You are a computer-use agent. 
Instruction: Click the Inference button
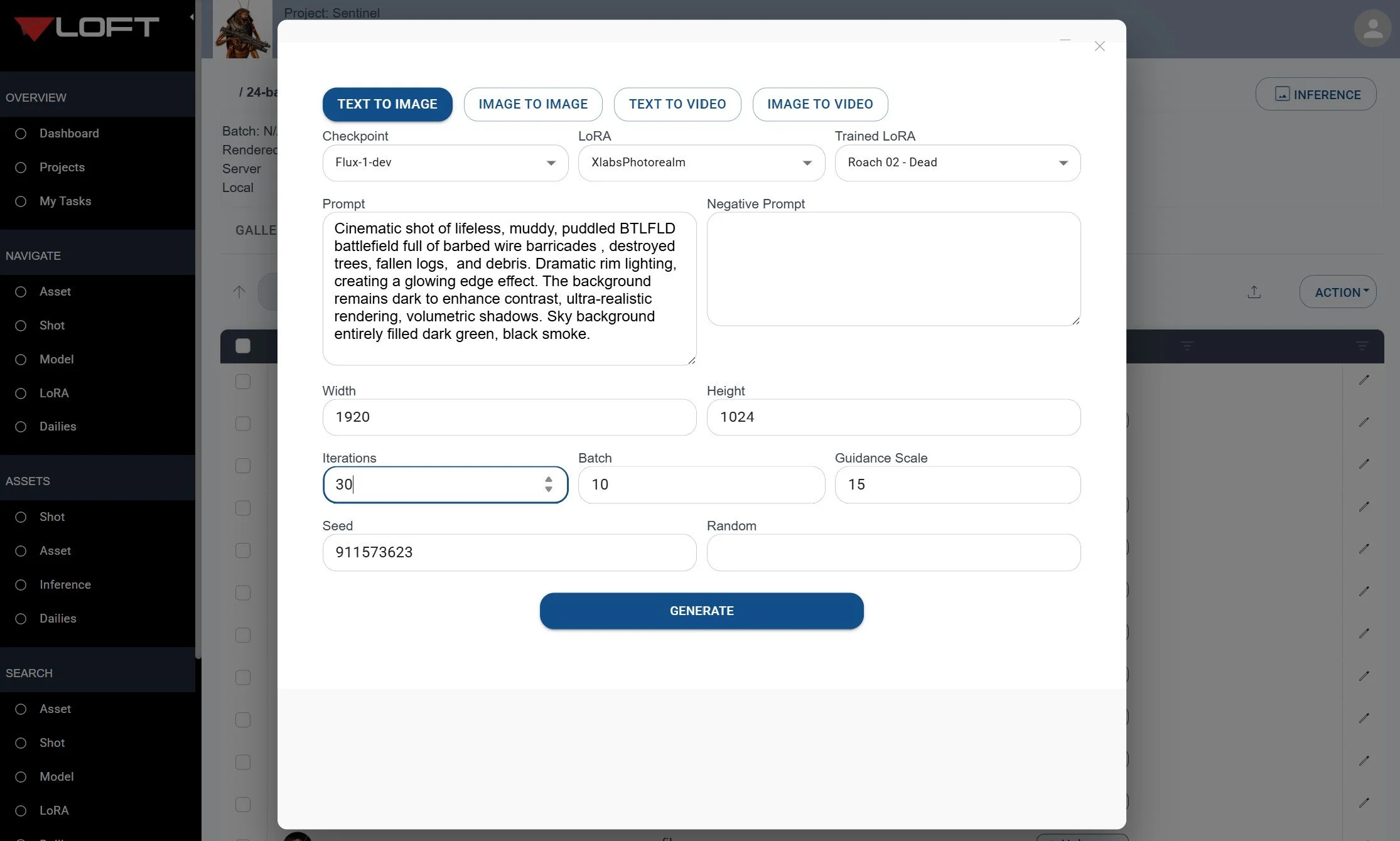[x=1316, y=94]
